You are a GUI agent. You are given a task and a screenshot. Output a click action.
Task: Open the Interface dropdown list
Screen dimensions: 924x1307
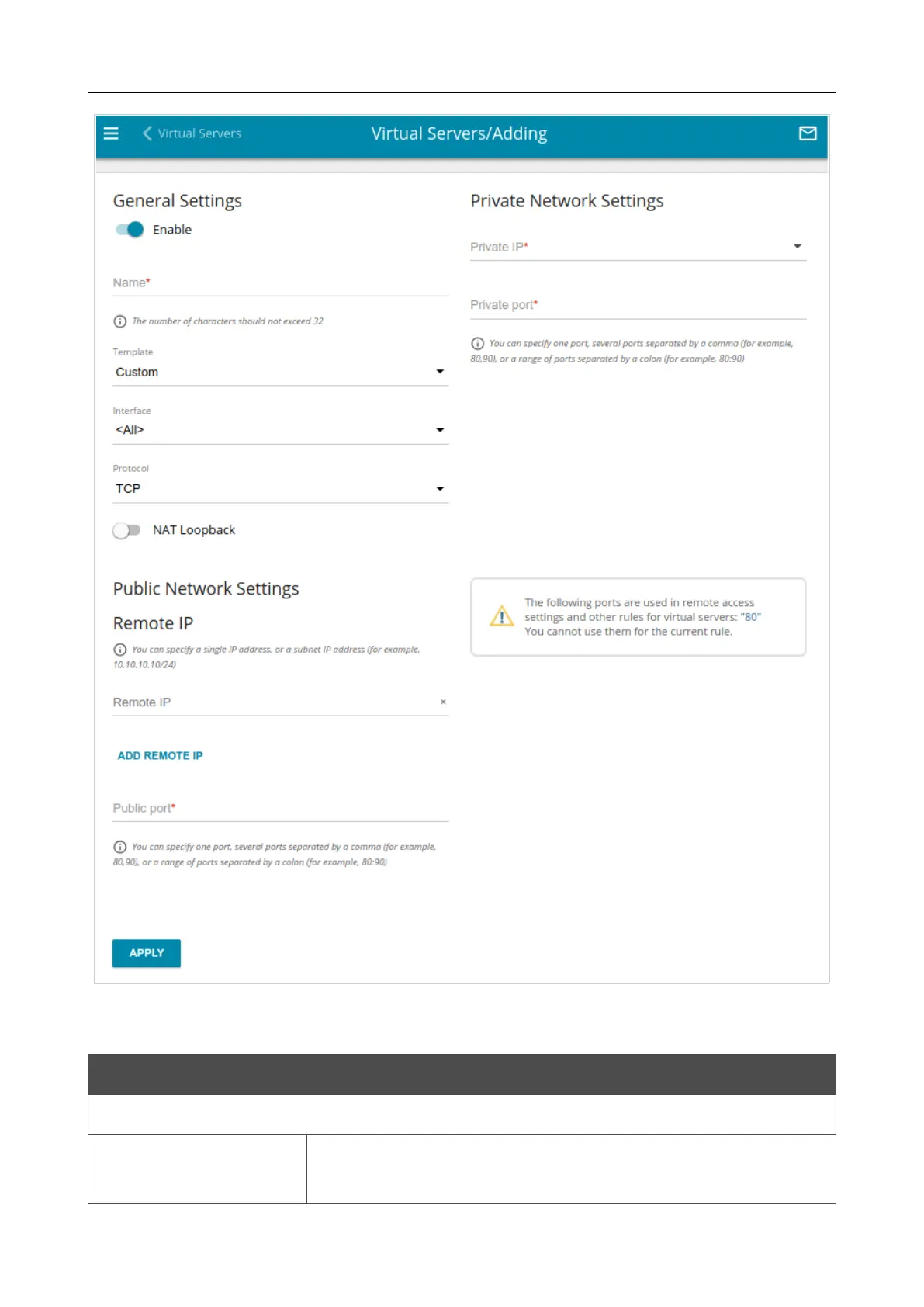click(280, 430)
